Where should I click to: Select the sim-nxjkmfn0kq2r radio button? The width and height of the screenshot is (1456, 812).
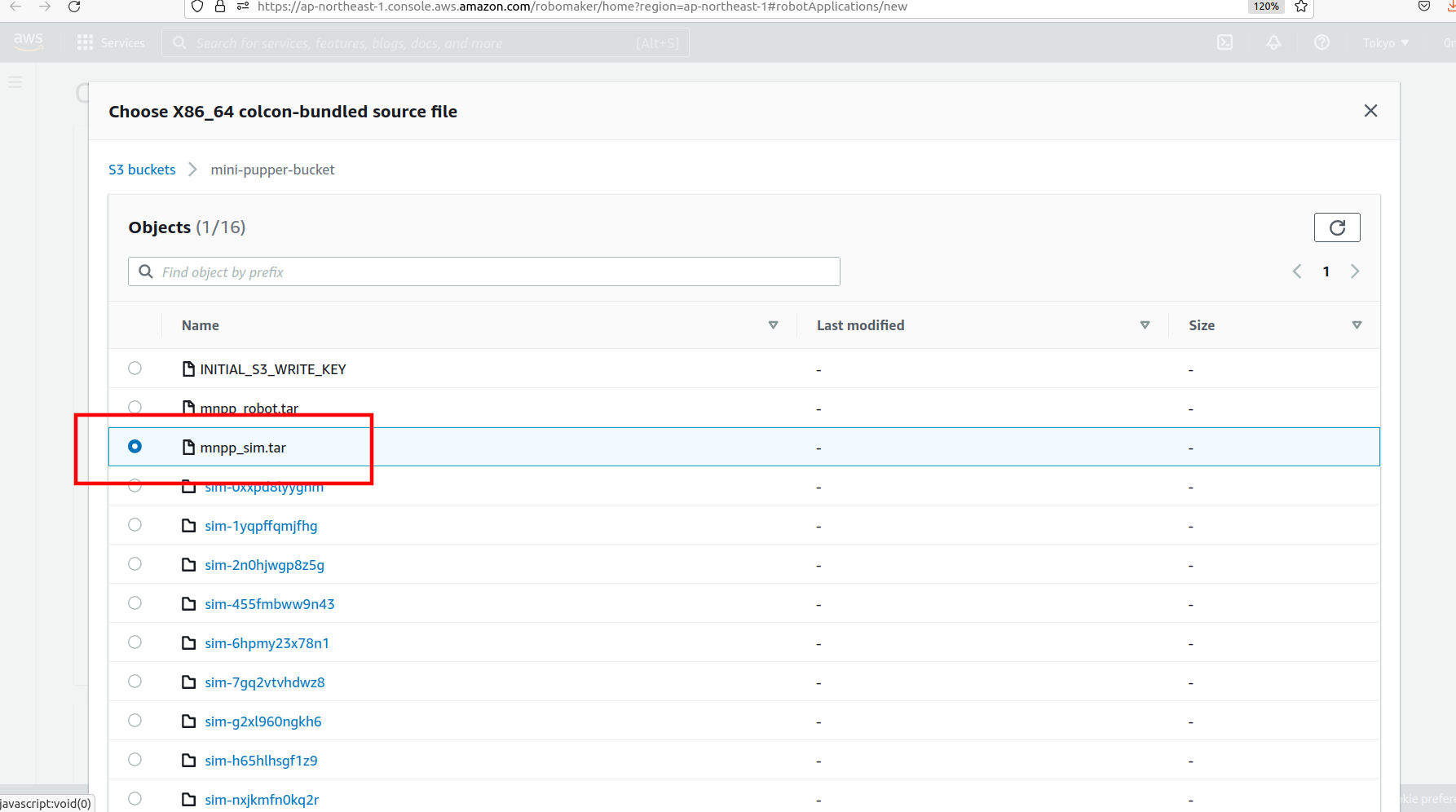coord(135,799)
